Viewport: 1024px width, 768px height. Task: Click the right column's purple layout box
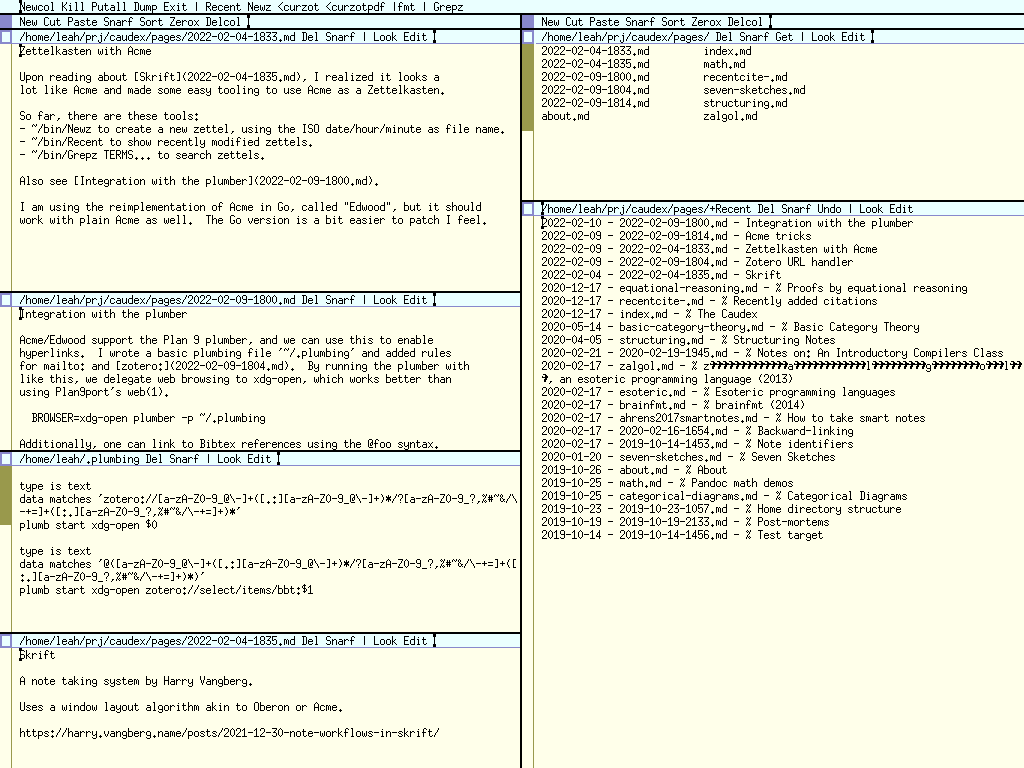[528, 22]
